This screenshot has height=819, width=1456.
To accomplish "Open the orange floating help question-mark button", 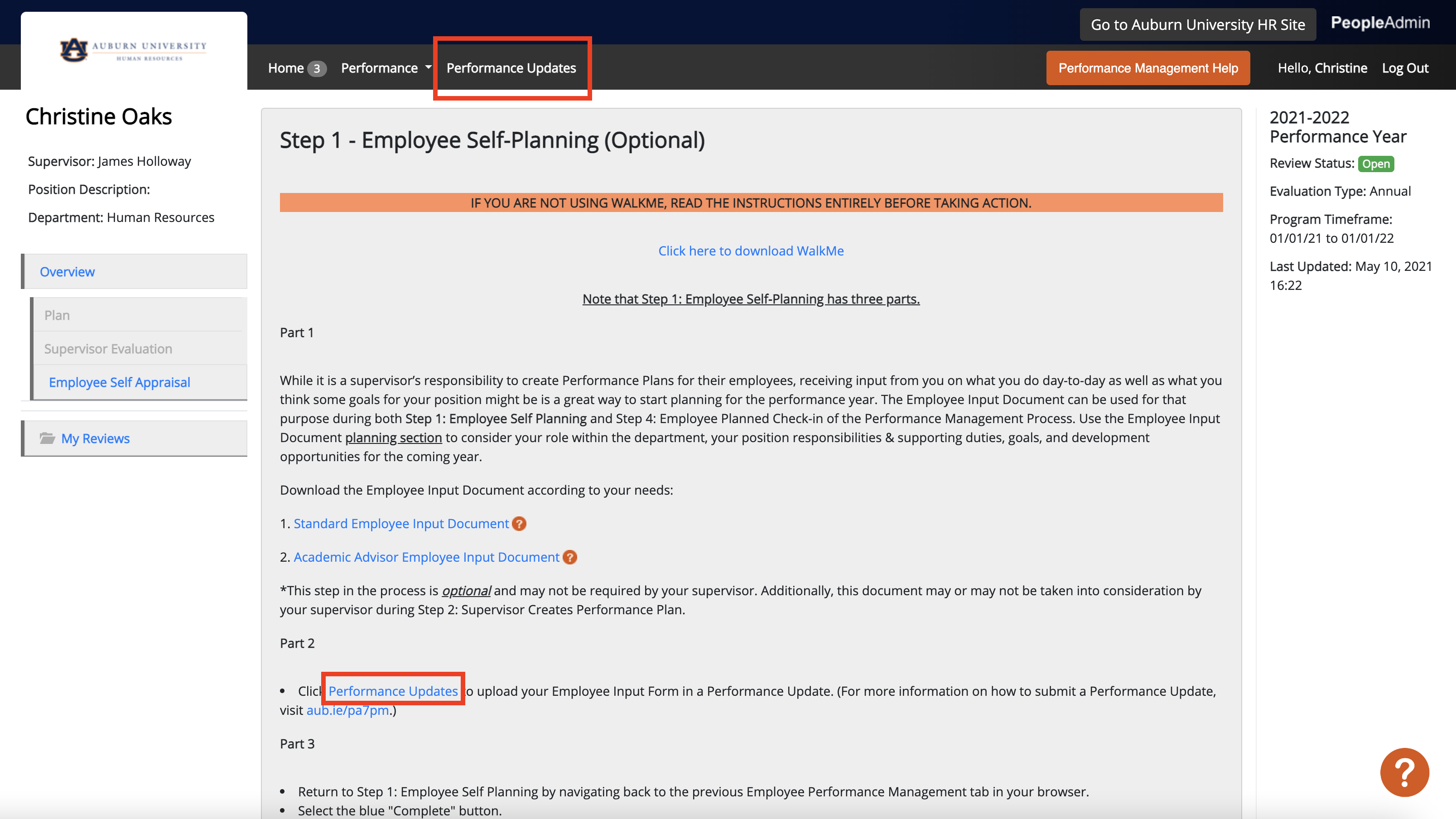I will coord(1404,772).
